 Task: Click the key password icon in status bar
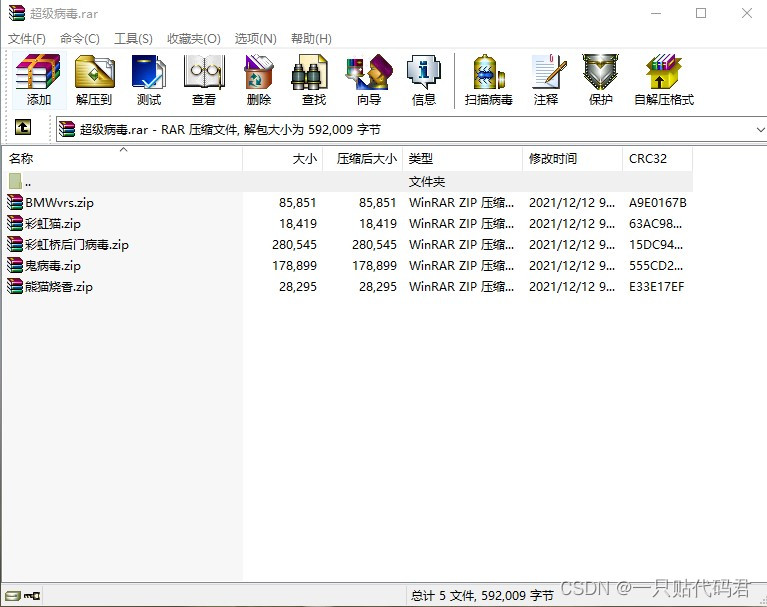pos(32,596)
